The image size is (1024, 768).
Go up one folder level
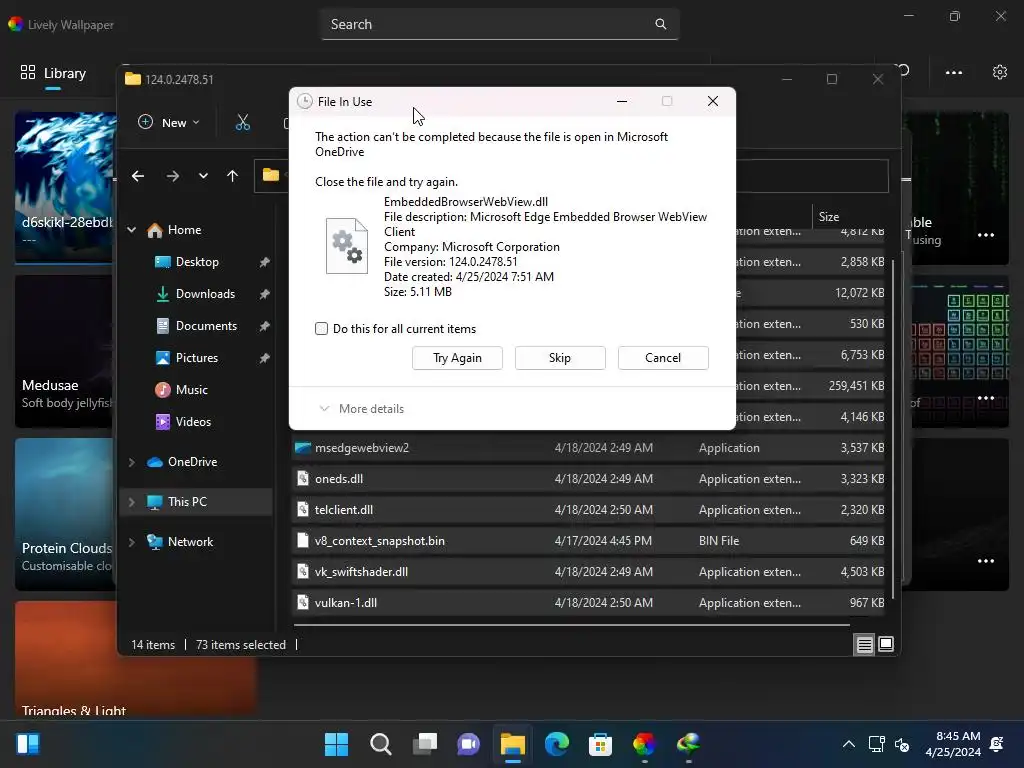click(232, 176)
